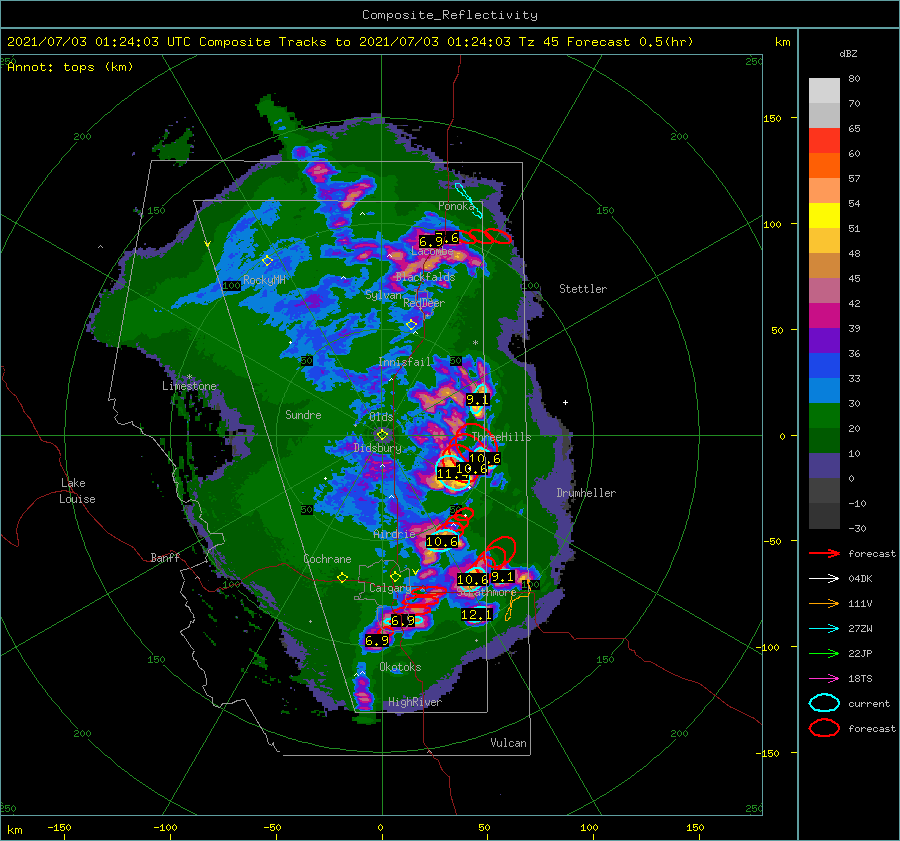Pick the bright green 30 dBZ swatch
The image size is (900, 841).
tap(824, 416)
